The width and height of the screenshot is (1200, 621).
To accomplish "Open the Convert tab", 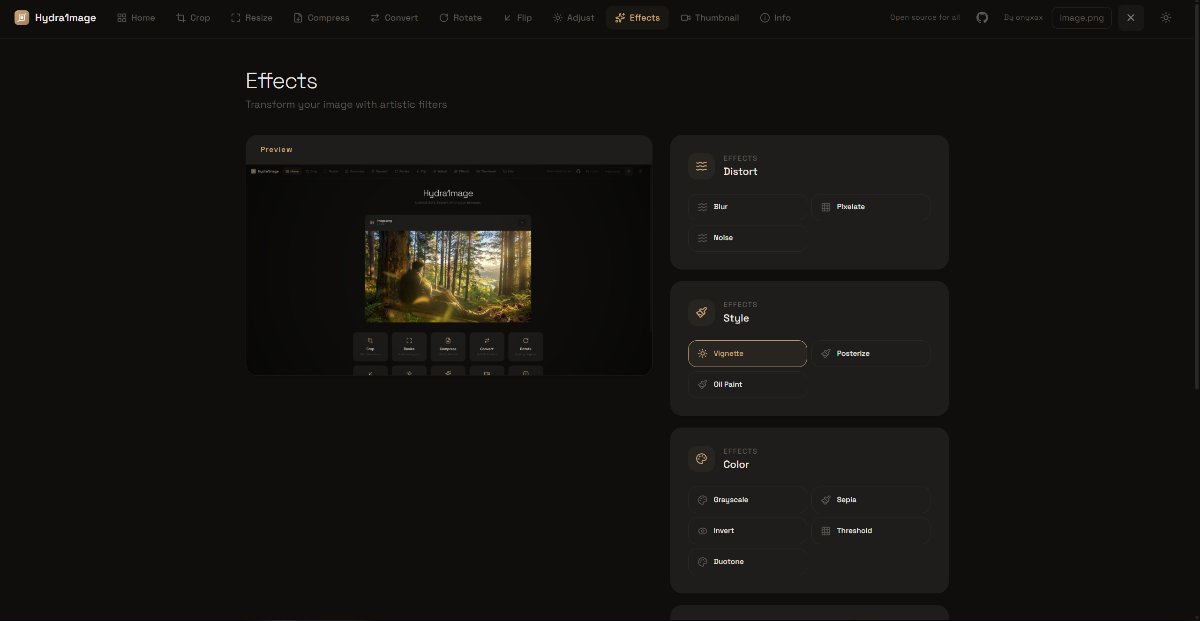I will click(394, 18).
